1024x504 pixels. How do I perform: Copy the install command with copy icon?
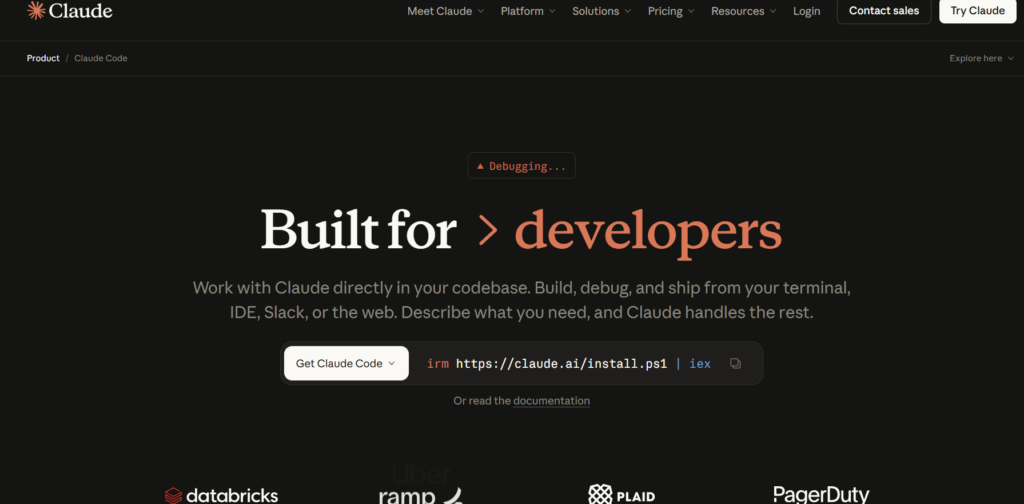(735, 364)
